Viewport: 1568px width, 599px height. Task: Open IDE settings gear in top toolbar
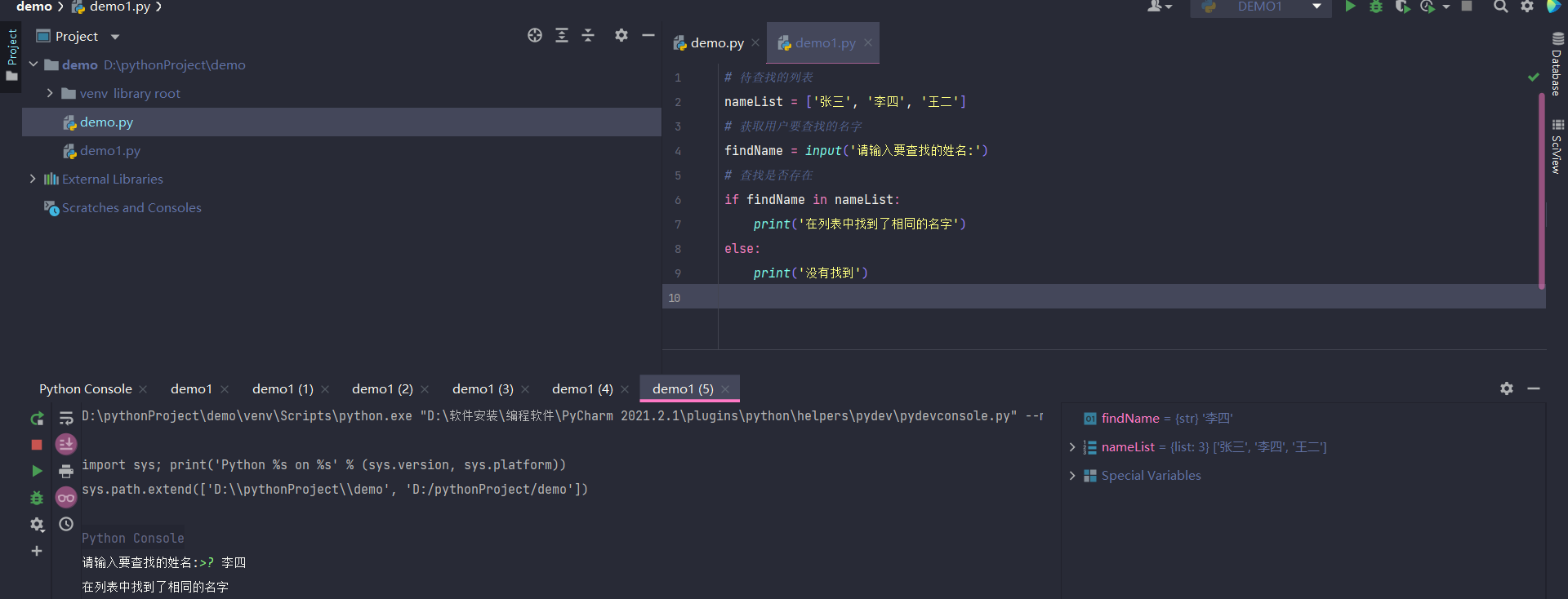(1527, 7)
